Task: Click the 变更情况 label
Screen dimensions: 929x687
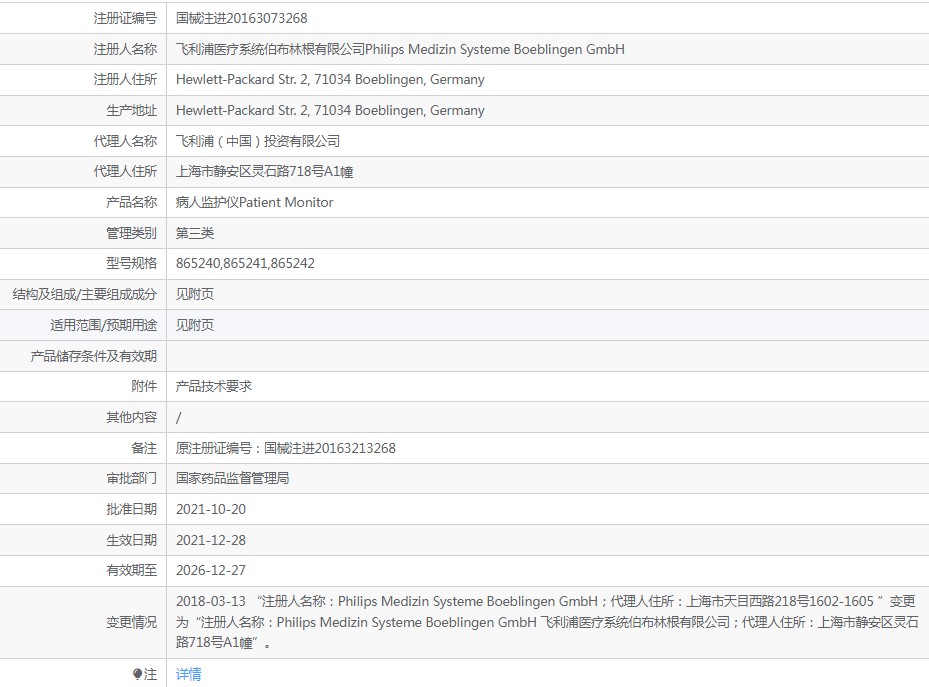Action: [x=132, y=622]
